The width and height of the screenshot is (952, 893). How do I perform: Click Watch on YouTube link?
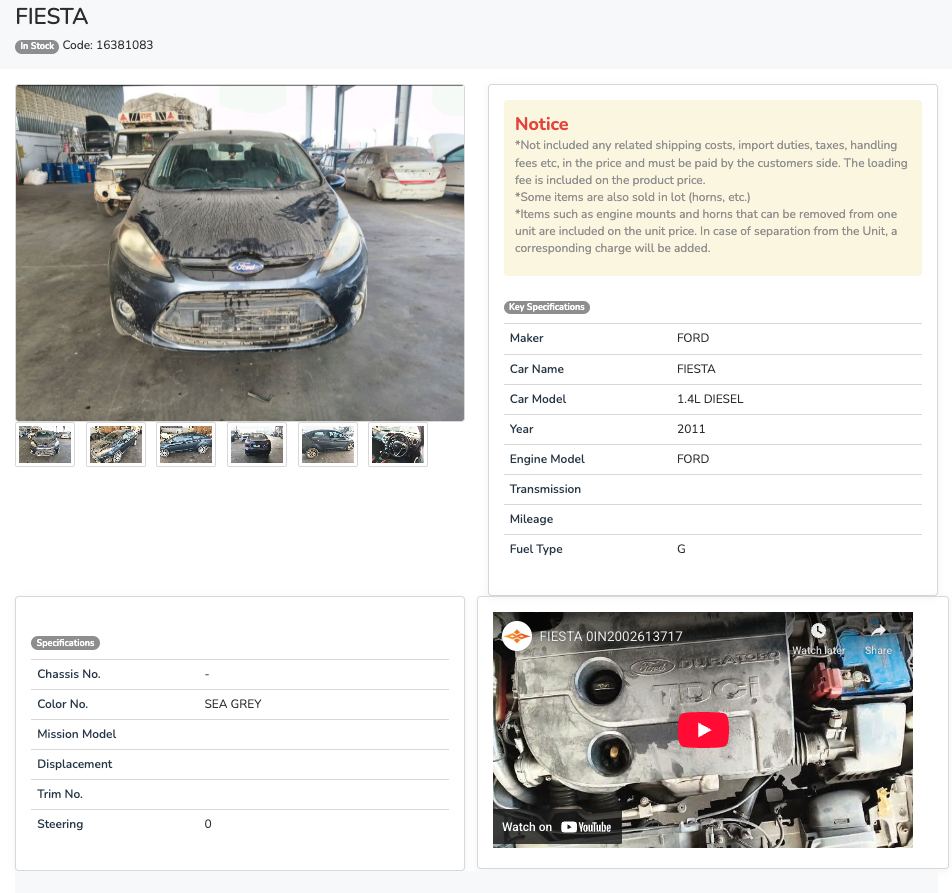point(557,827)
